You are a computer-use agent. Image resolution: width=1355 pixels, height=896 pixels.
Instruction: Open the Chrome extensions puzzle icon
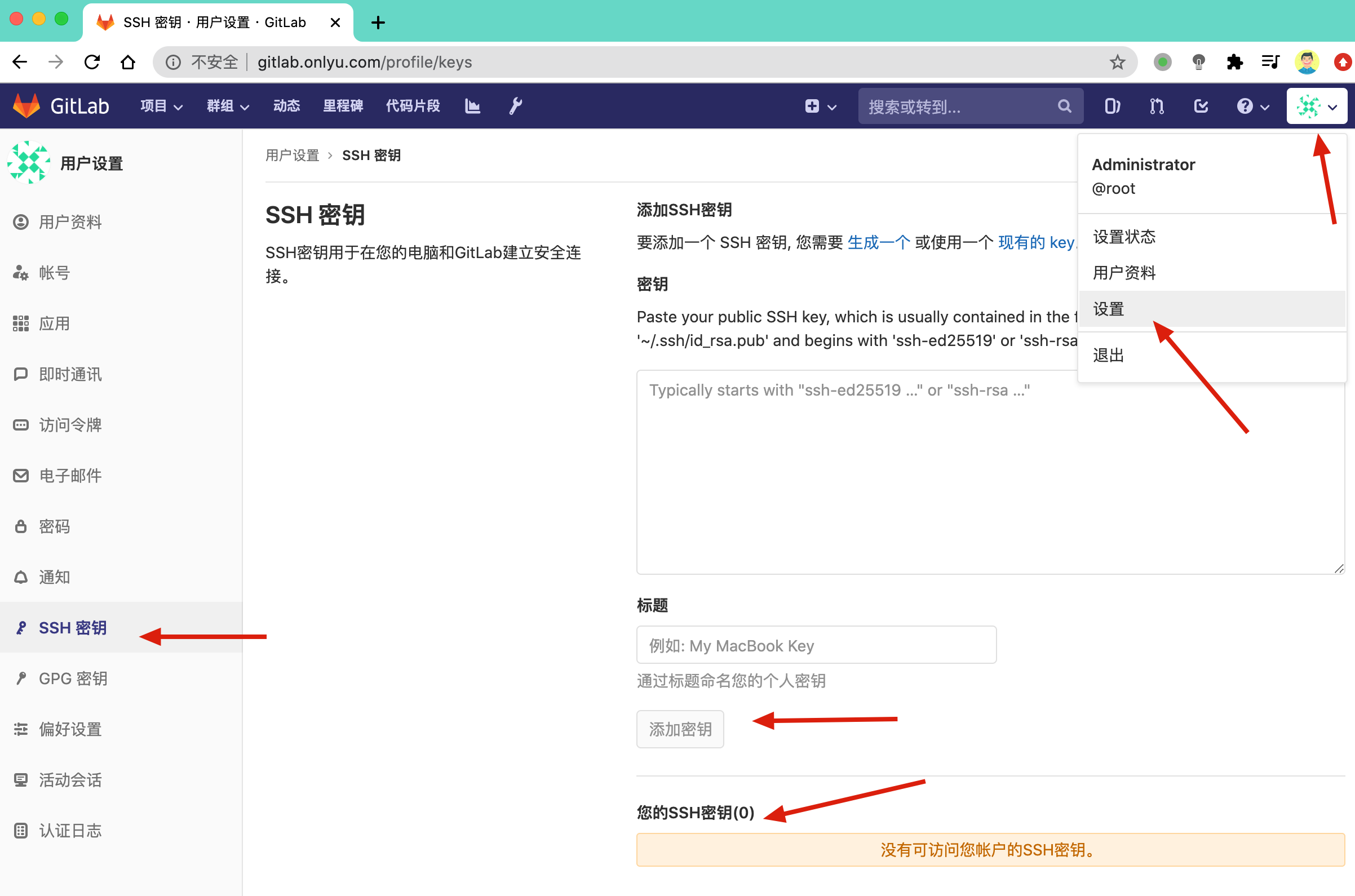point(1234,62)
